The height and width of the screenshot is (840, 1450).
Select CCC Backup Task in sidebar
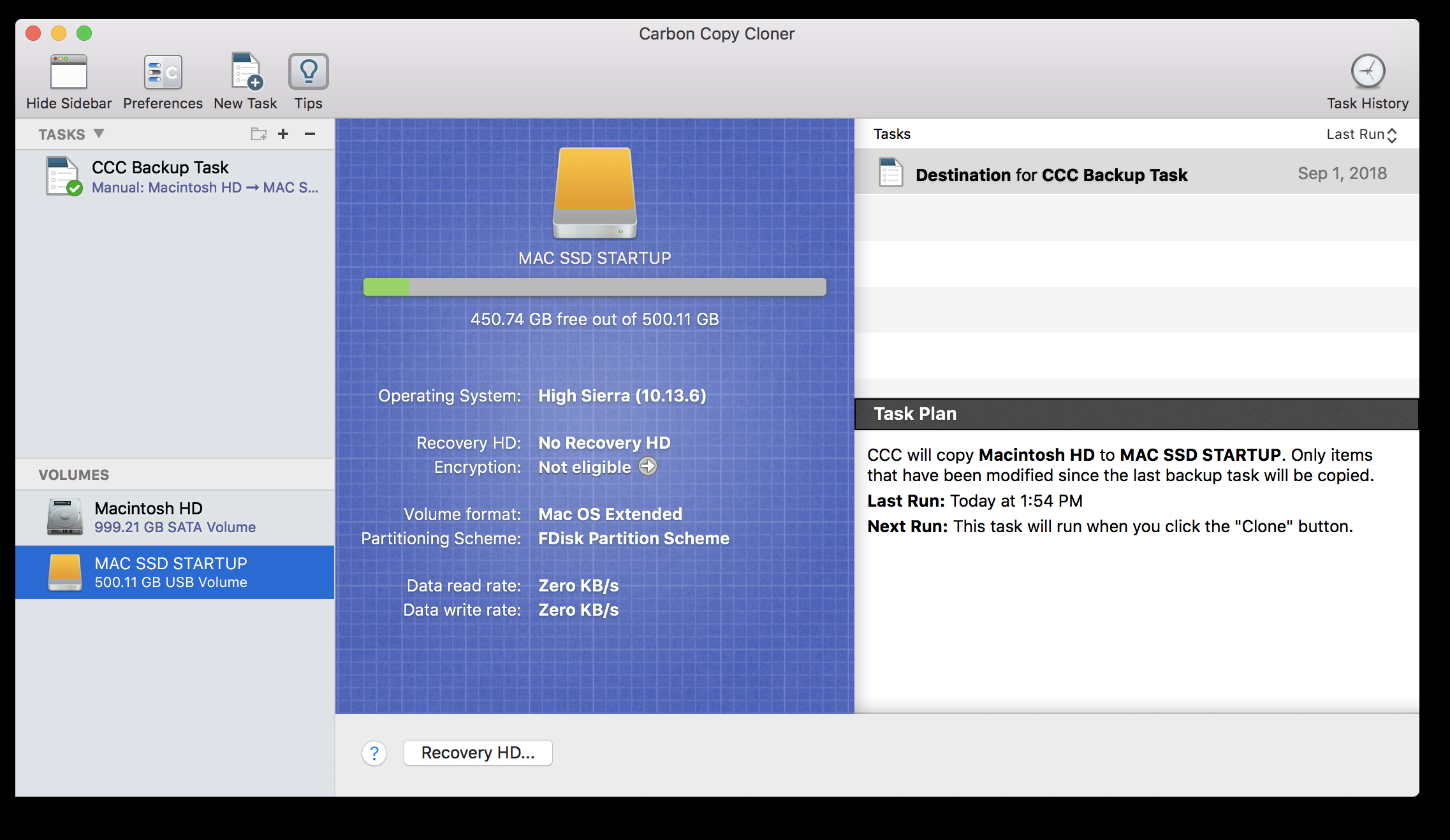click(175, 177)
